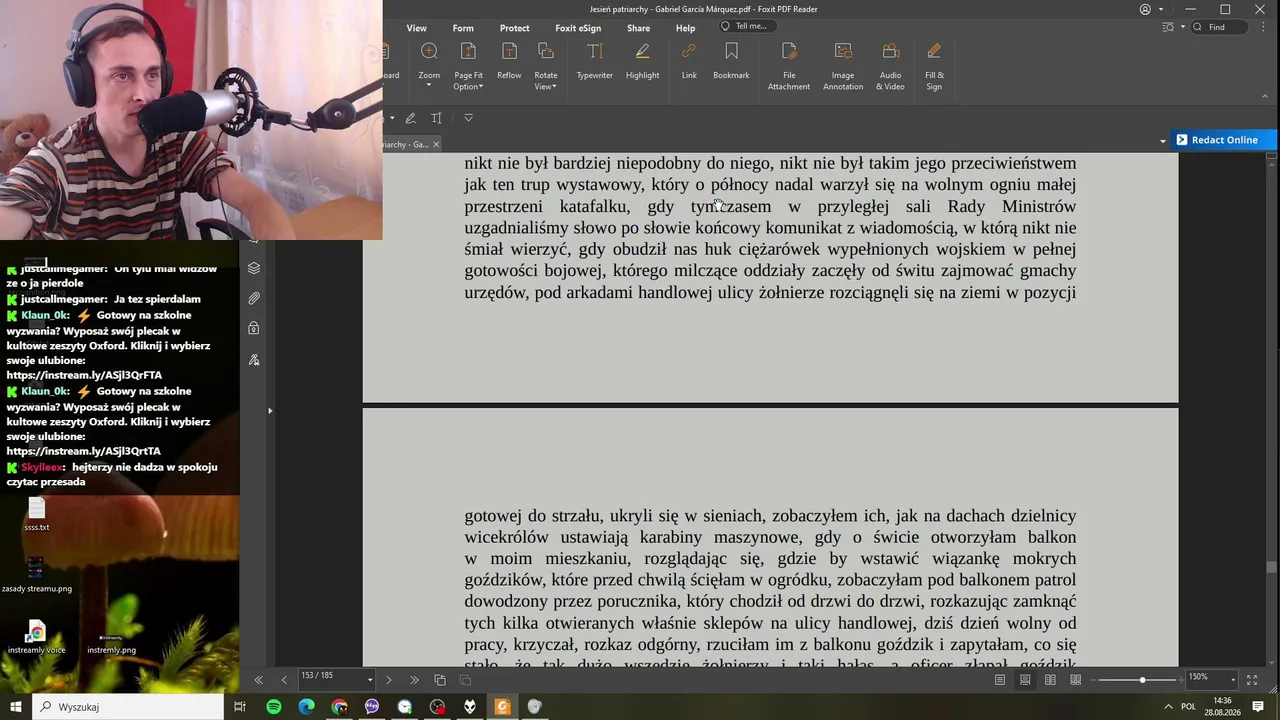This screenshot has width=1280, height=720.
Task: Select the Highlight tool
Action: 642,62
